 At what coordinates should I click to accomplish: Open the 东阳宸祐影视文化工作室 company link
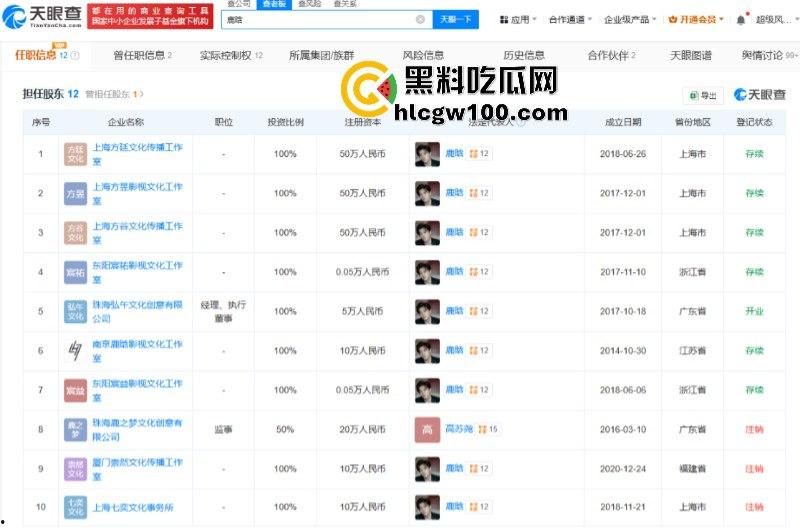[137, 266]
